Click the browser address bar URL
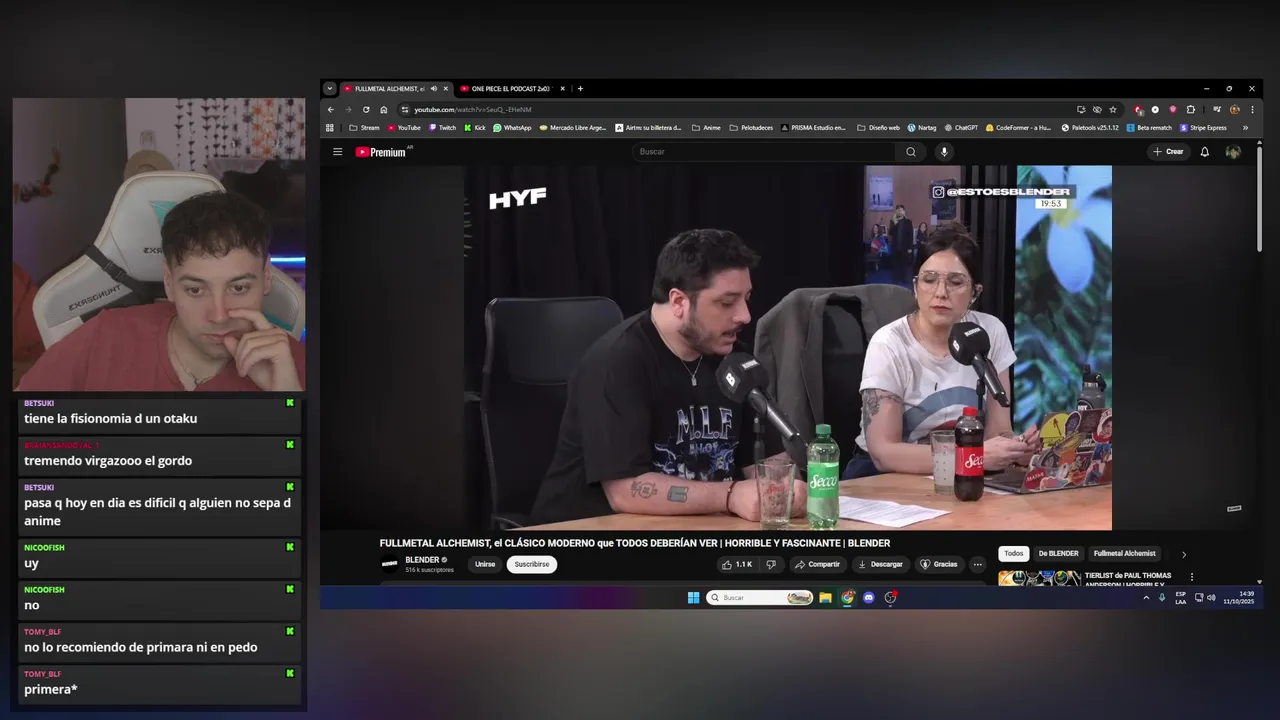 point(473,110)
